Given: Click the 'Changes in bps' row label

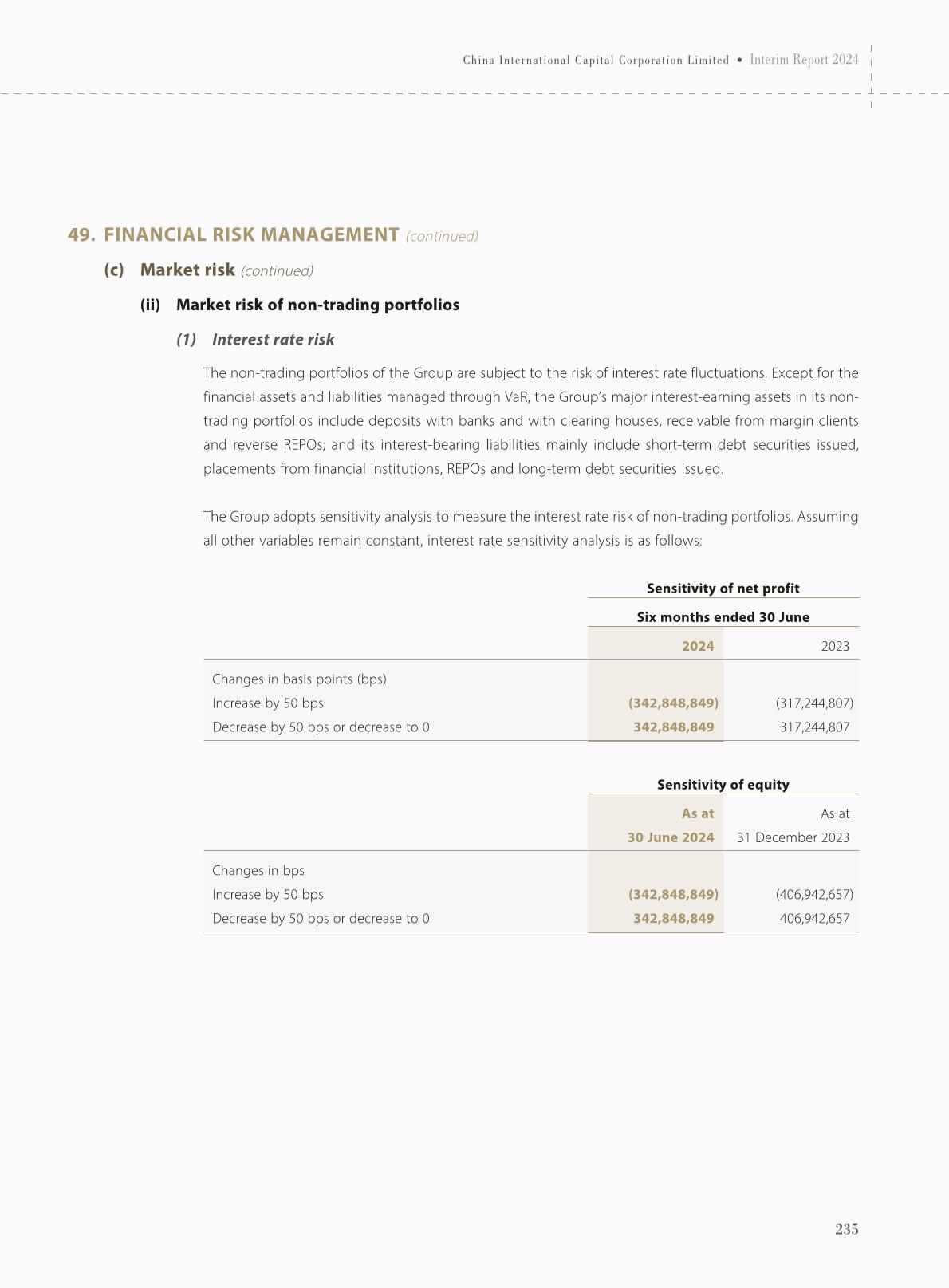Looking at the screenshot, I should [x=258, y=871].
